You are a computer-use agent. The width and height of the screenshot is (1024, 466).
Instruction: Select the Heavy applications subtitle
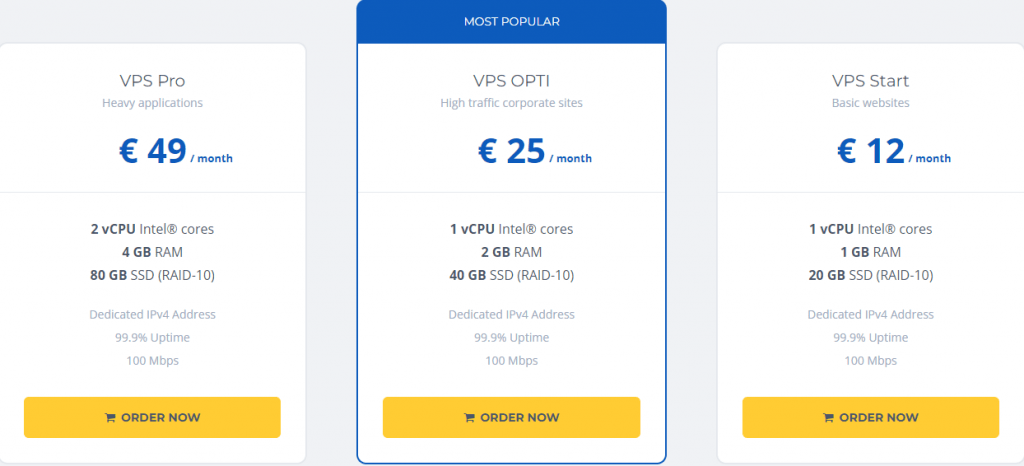click(152, 103)
